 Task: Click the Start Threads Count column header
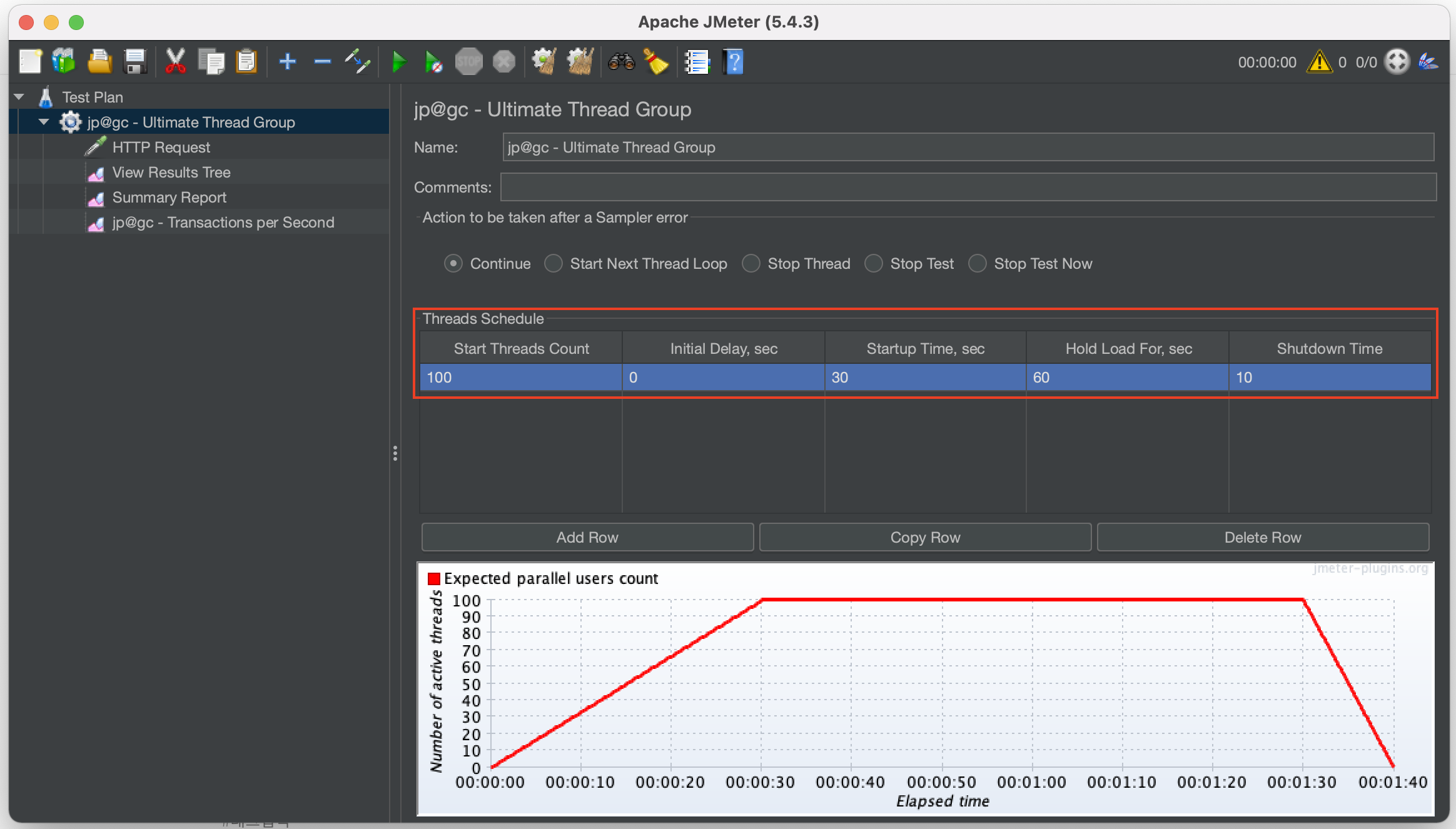pyautogui.click(x=521, y=348)
